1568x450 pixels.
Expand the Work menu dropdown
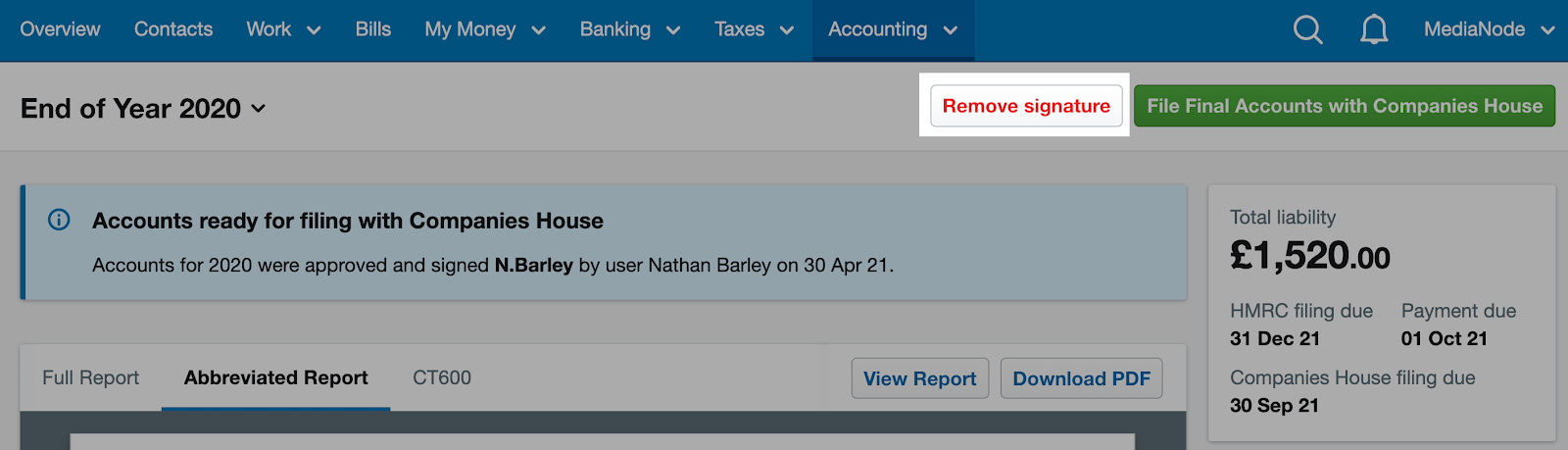(x=283, y=29)
